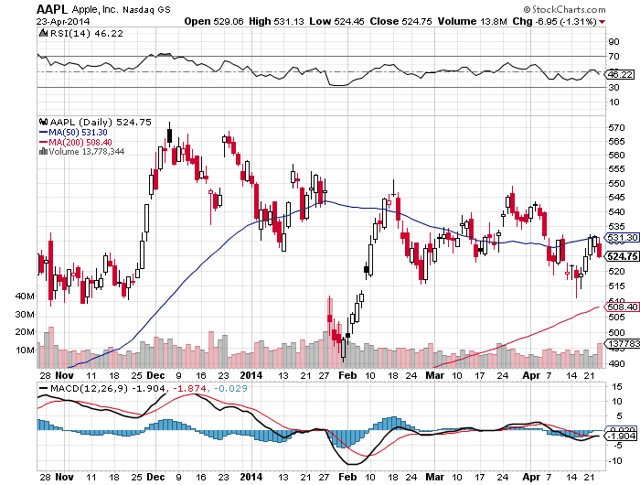Image resolution: width=640 pixels, height=485 pixels.
Task: Click the MACD histogram value -0.029
Action: point(231,388)
